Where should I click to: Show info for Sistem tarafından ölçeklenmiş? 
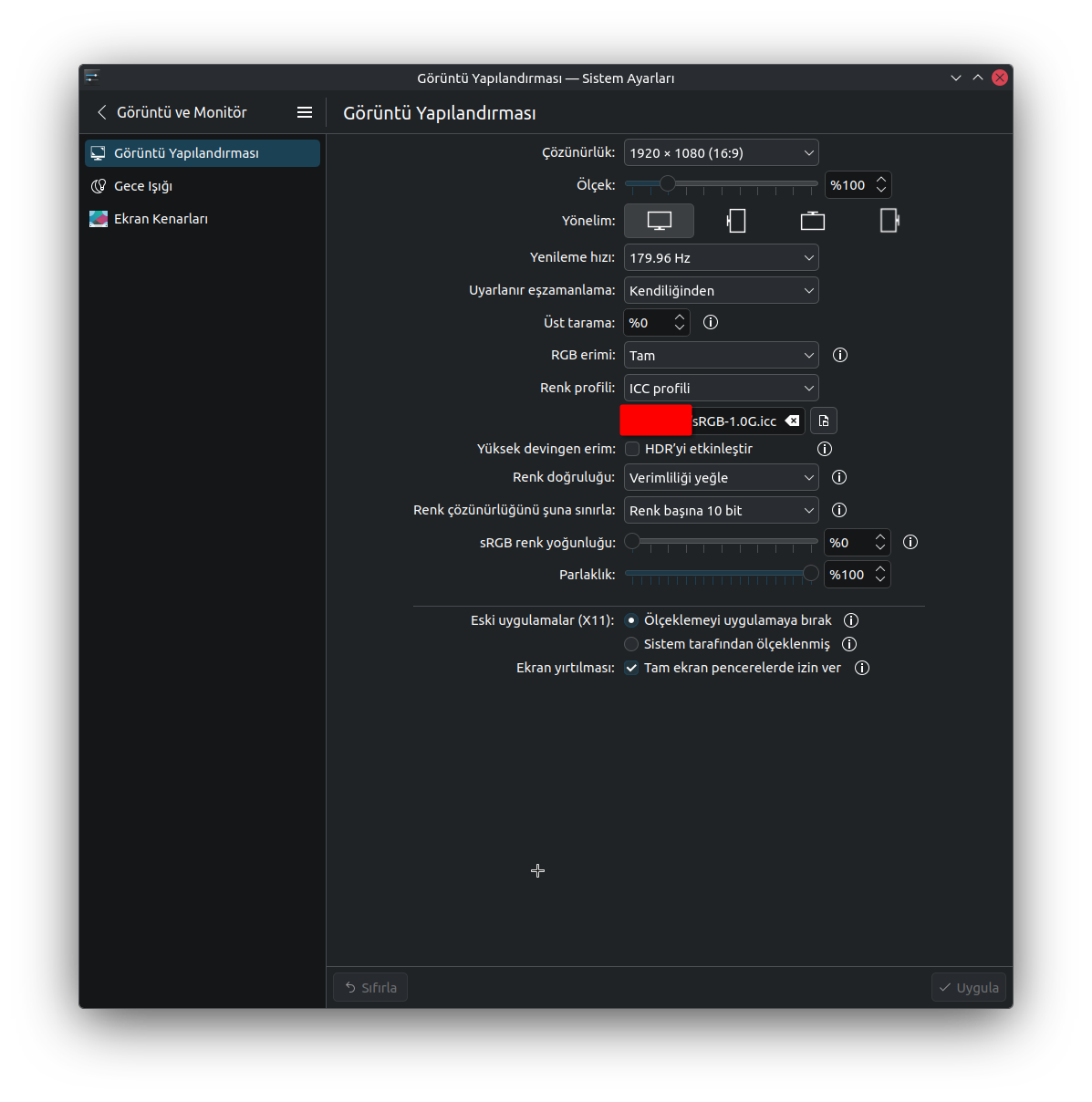[849, 644]
